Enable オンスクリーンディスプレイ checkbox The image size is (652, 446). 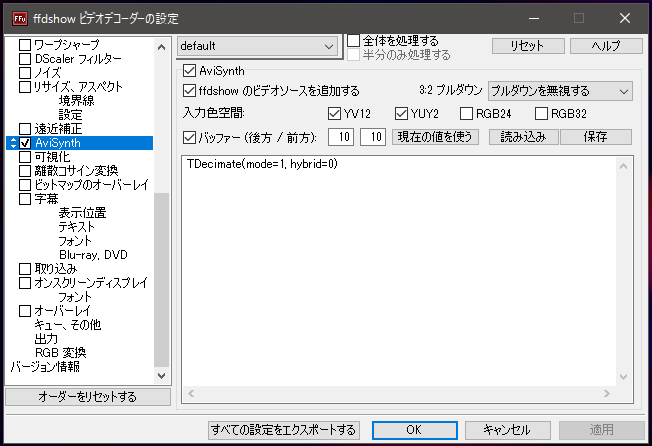(x=25, y=283)
